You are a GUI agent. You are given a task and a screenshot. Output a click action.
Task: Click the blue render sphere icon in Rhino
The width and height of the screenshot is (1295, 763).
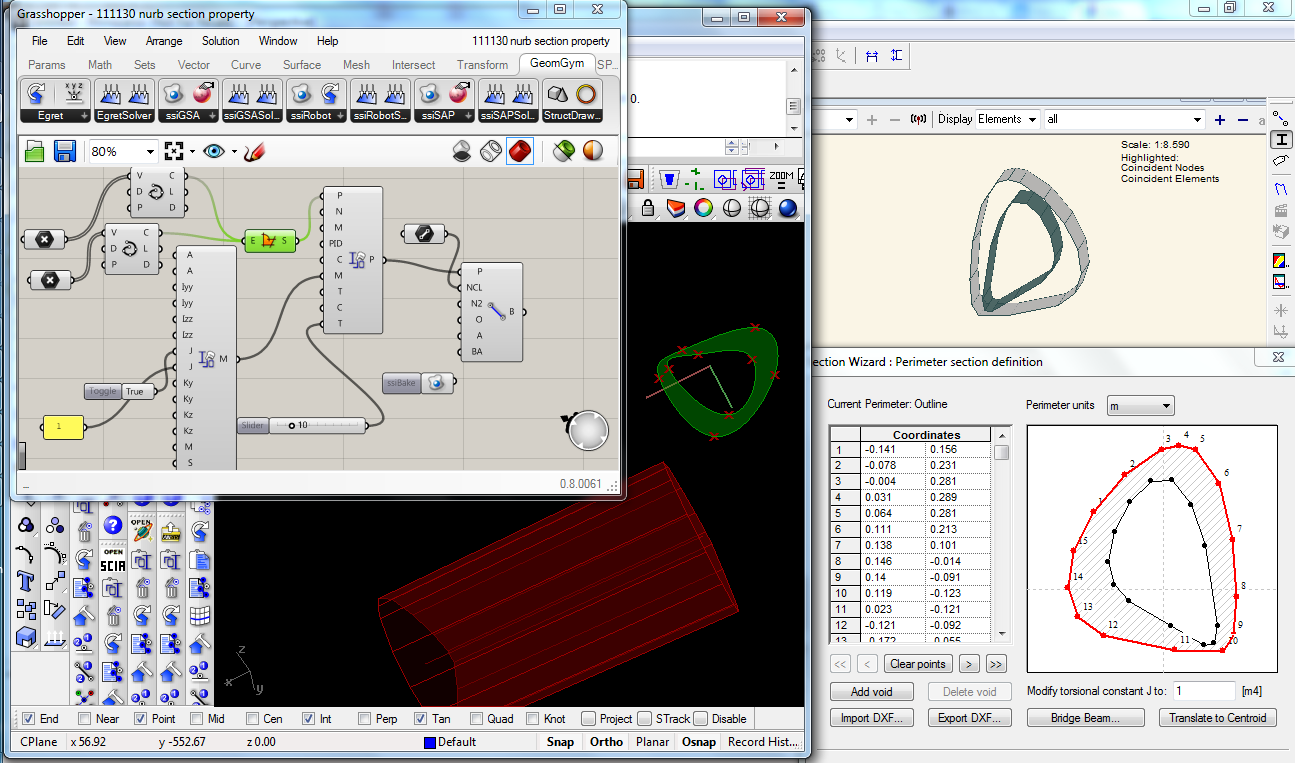coord(788,208)
